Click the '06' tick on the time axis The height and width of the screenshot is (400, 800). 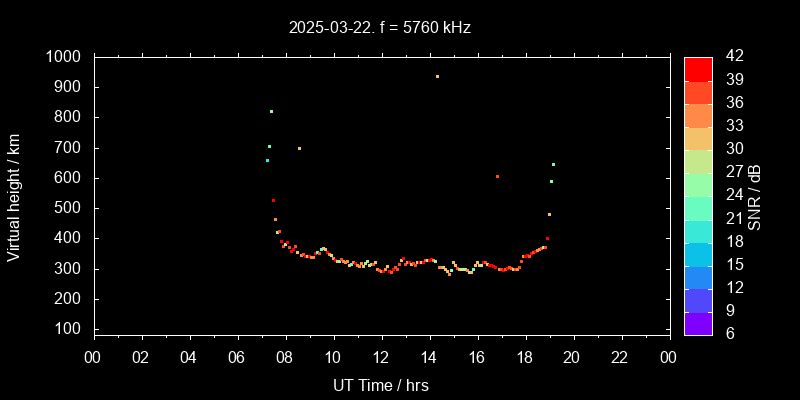pyautogui.click(x=237, y=358)
